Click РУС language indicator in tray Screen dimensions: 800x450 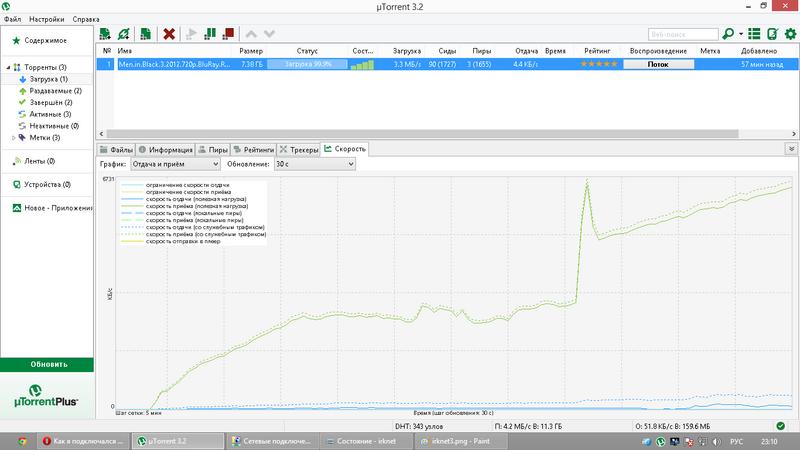coord(736,442)
